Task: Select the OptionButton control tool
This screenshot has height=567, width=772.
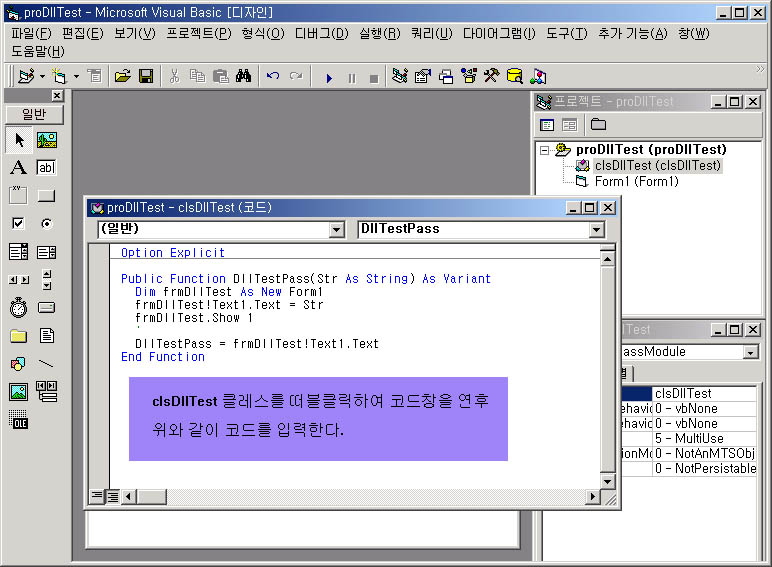Action: pyautogui.click(x=47, y=224)
